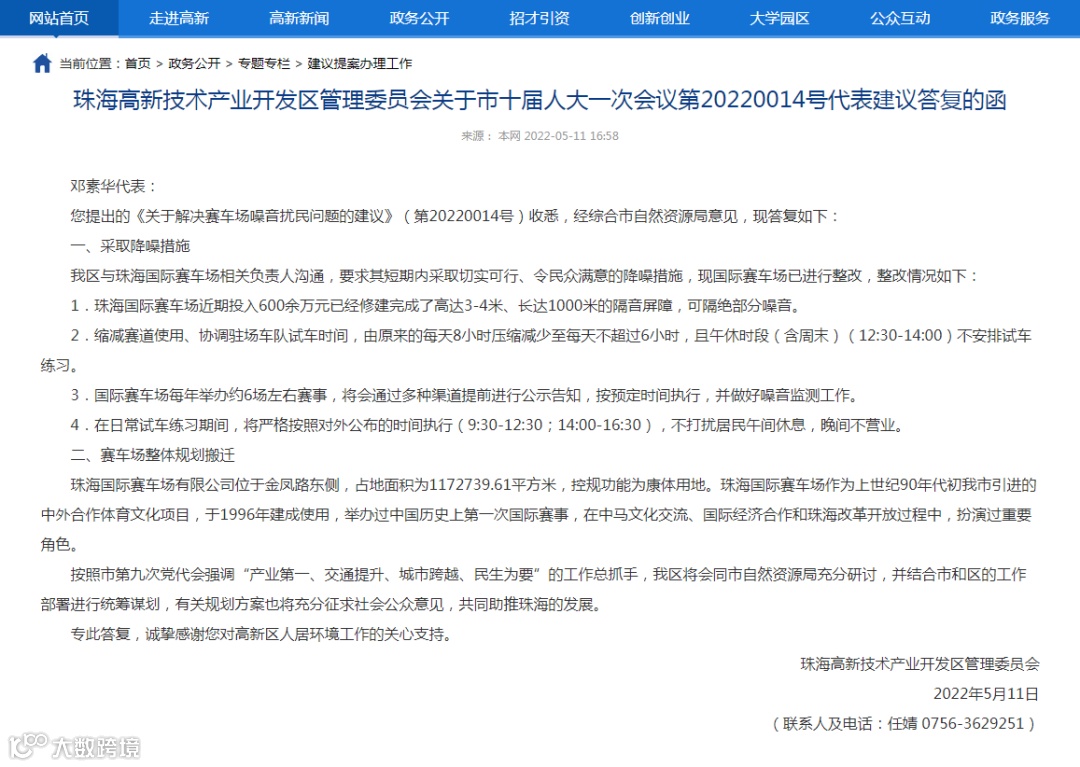This screenshot has width=1080, height=767.
Task: Click item 1 about 600余万元 隔音屏障
Action: 435,306
